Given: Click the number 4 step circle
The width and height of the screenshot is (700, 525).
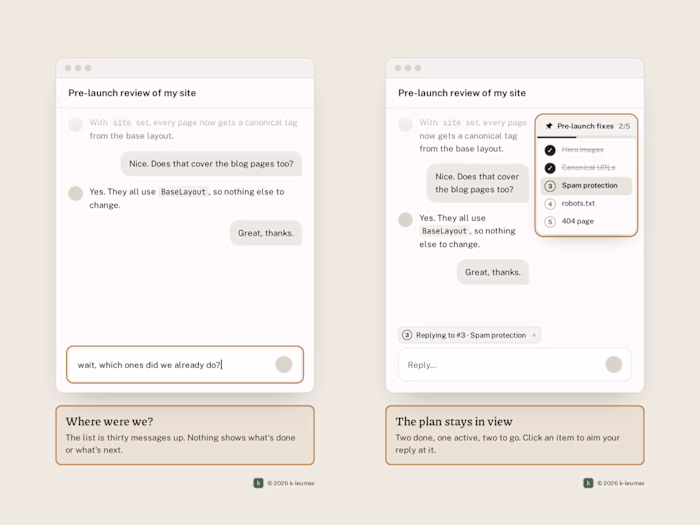Looking at the screenshot, I should (550, 204).
